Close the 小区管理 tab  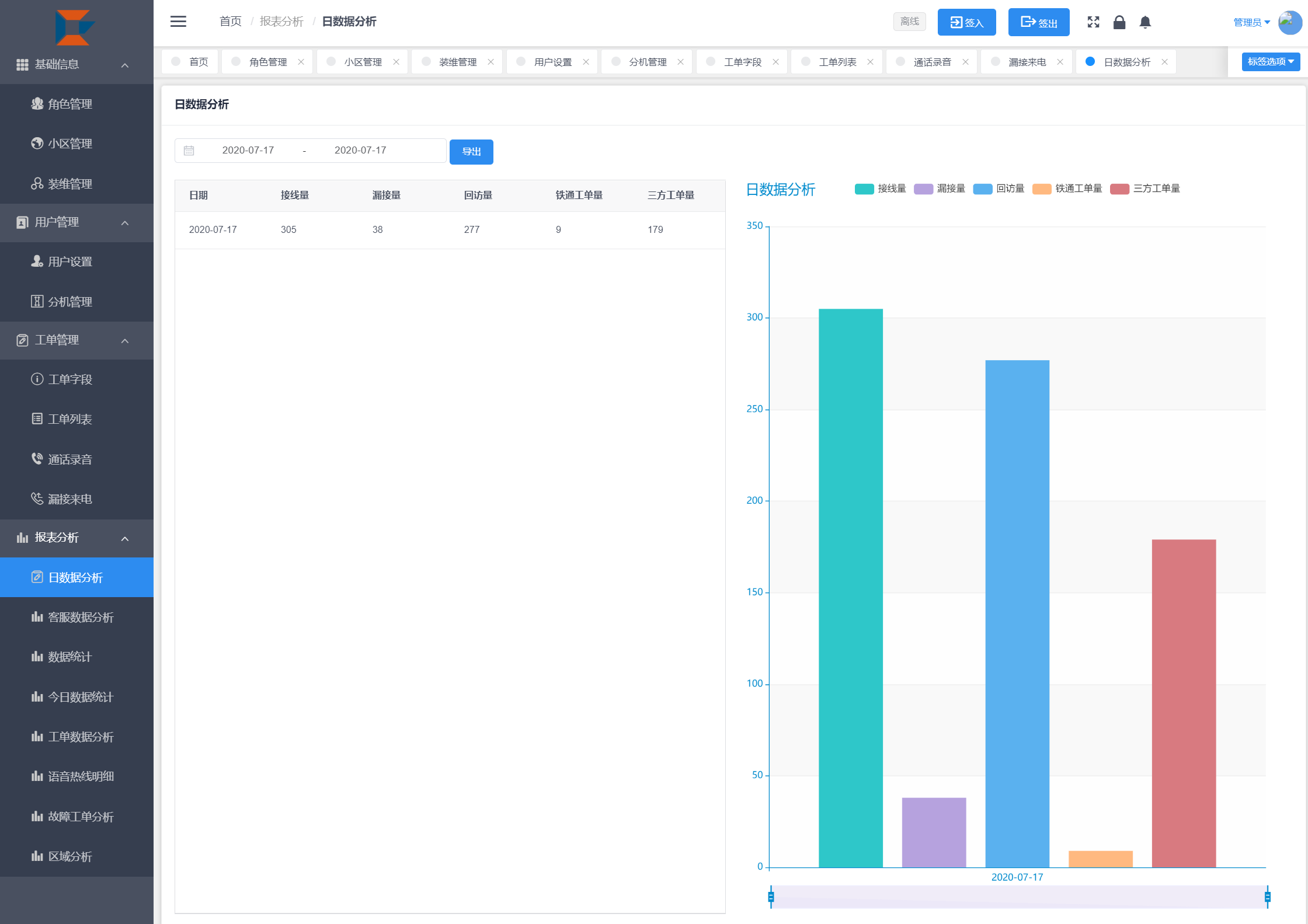pos(396,62)
